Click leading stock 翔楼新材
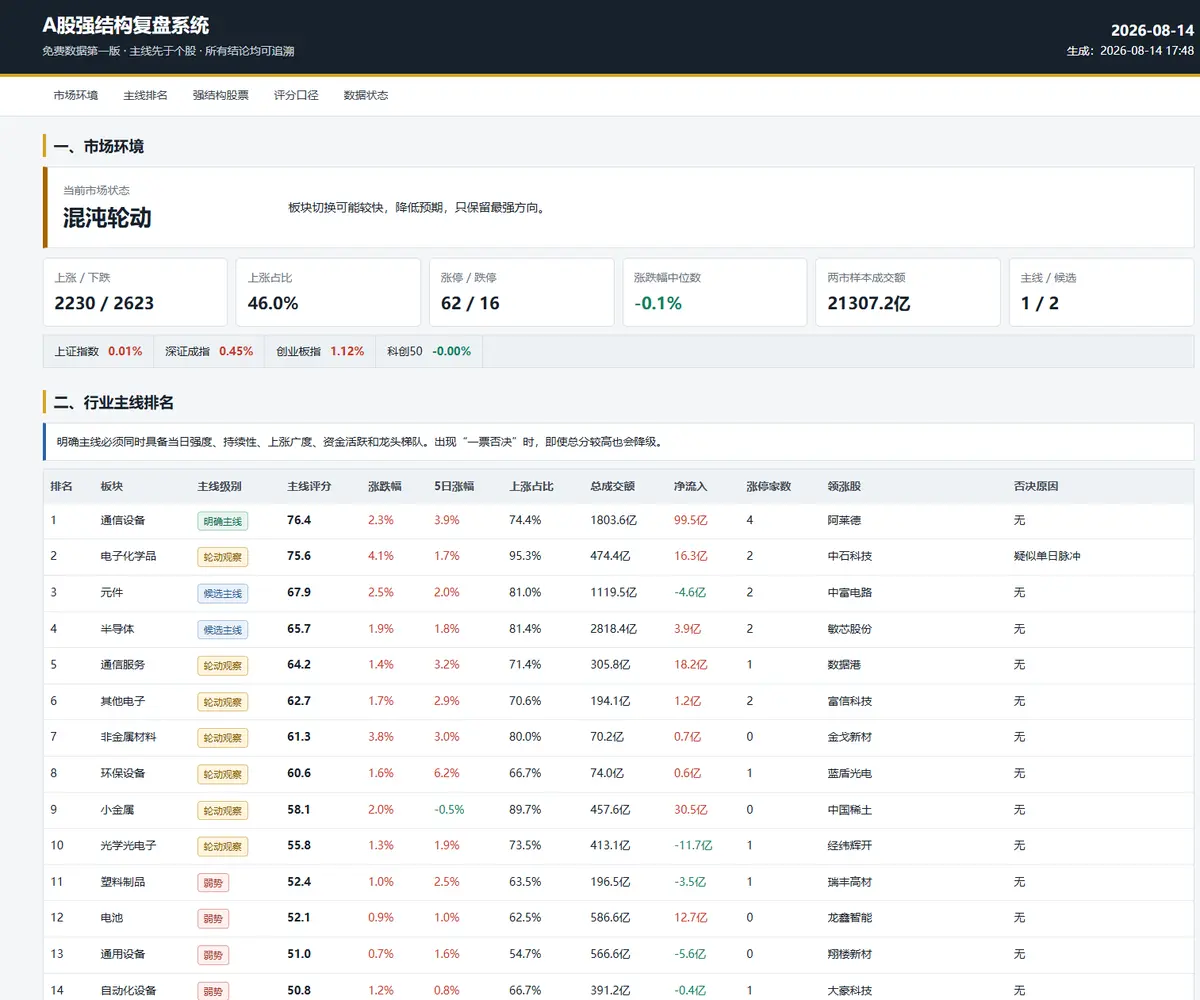The height and width of the screenshot is (1000, 1200). [850, 954]
